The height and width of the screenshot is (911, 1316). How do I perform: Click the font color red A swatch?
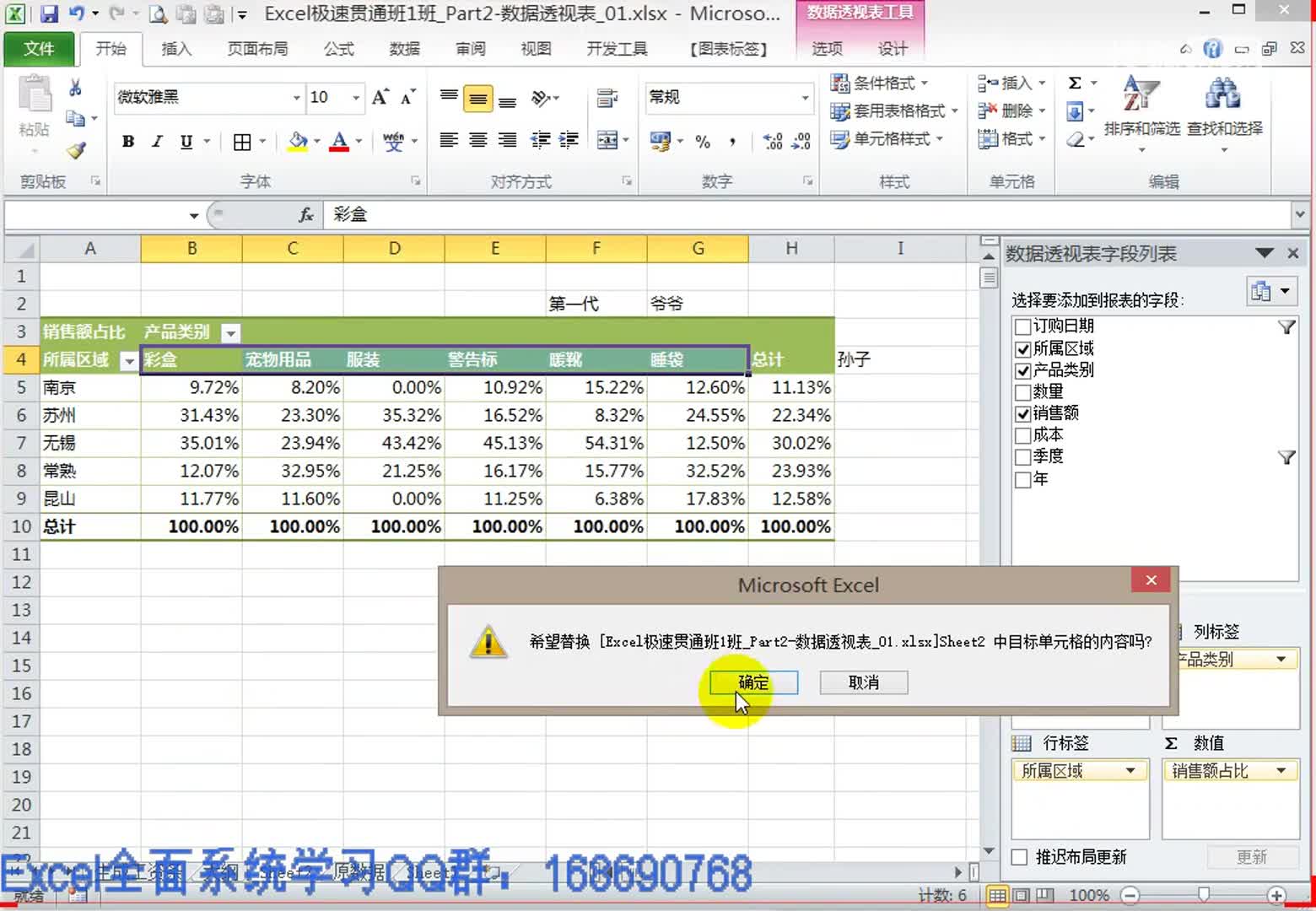[x=339, y=142]
